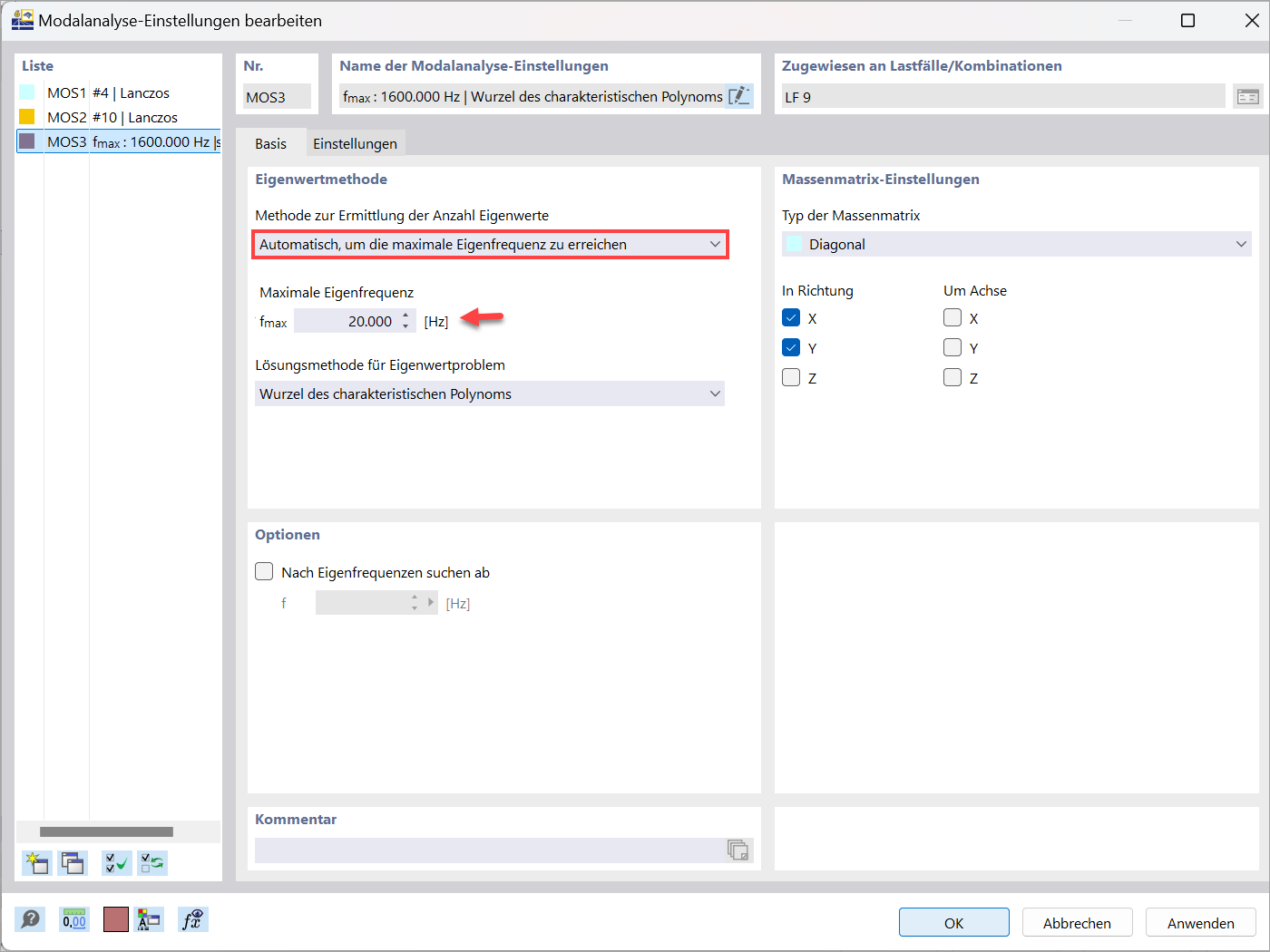
Task: Click the invert selection icon
Action: (x=151, y=863)
